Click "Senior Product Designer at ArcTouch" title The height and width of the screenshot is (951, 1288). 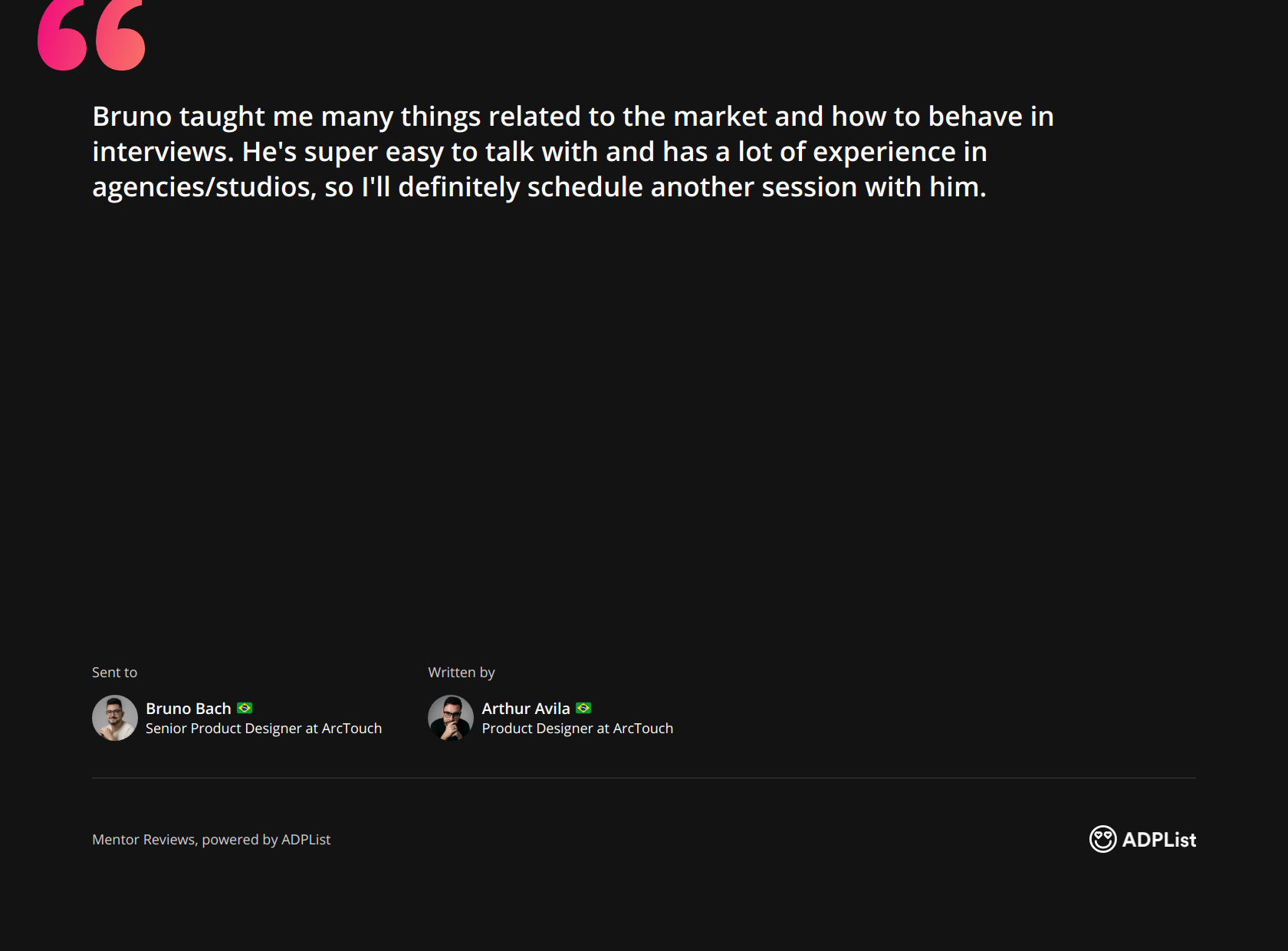click(264, 729)
